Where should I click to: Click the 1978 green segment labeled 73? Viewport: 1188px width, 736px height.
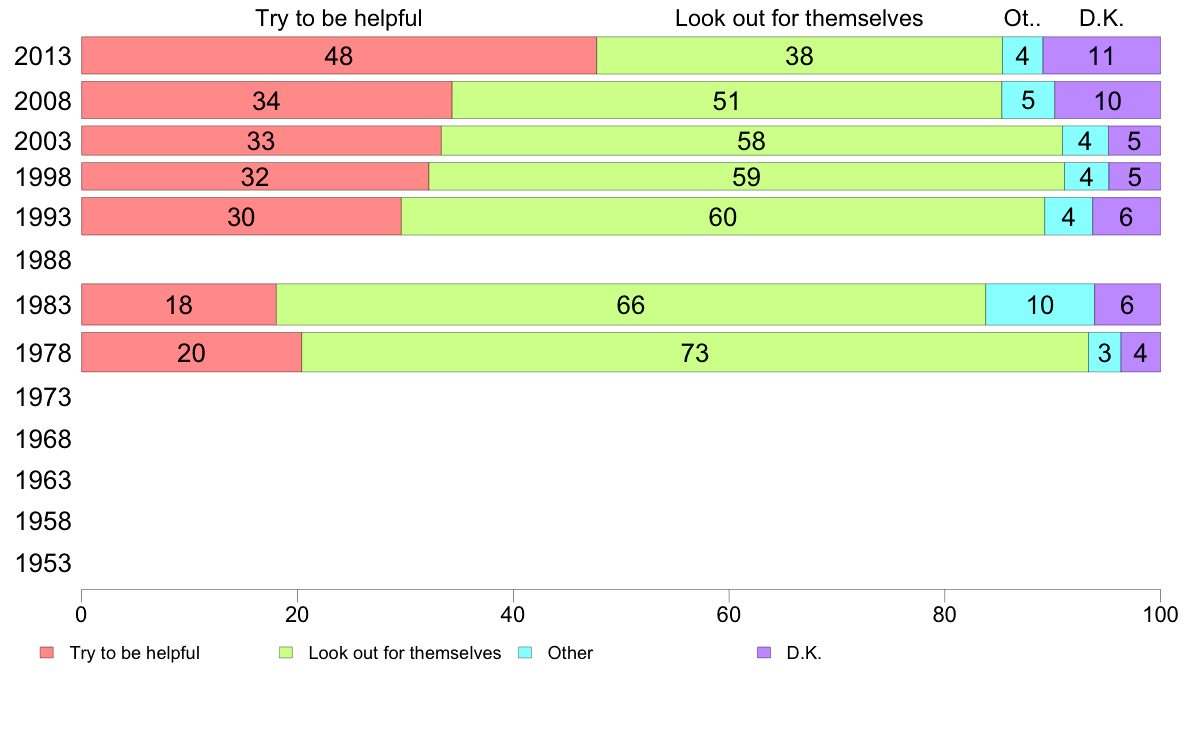[x=694, y=353]
